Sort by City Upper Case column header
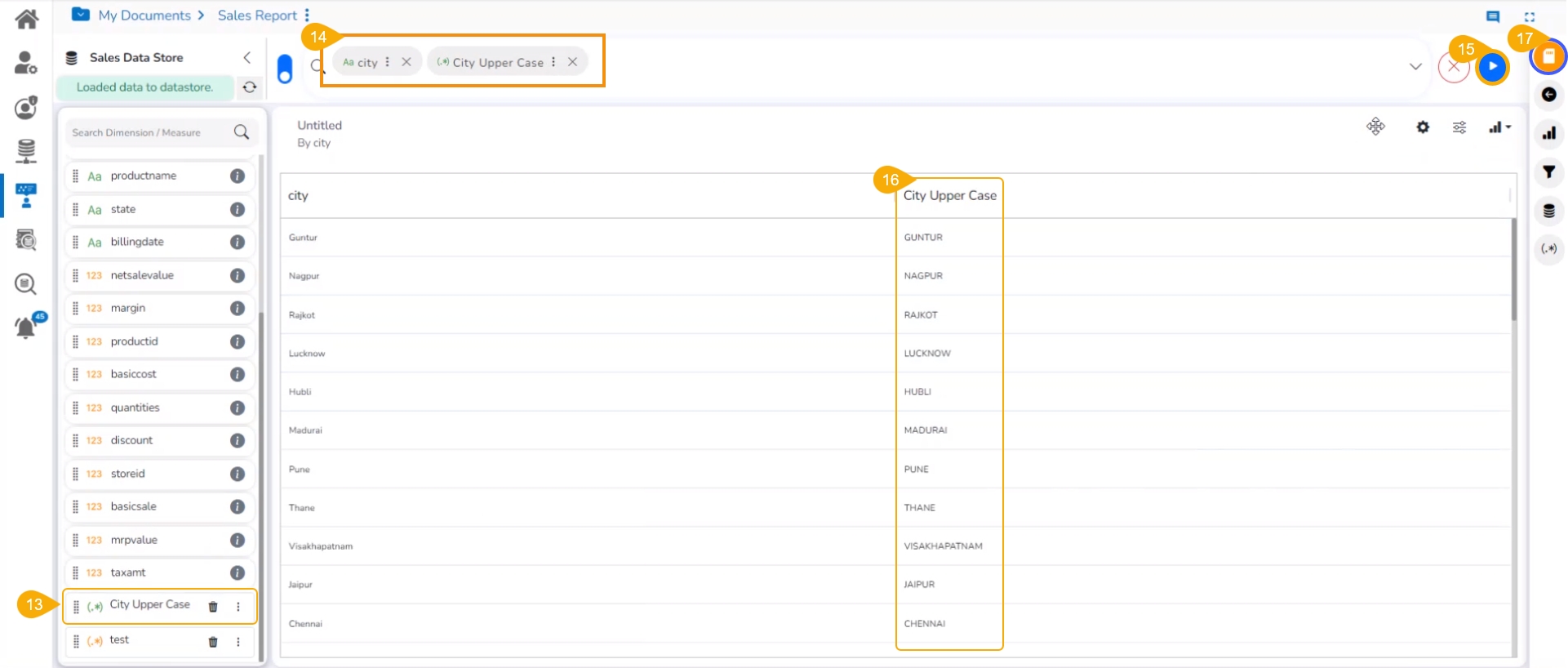 coord(949,196)
